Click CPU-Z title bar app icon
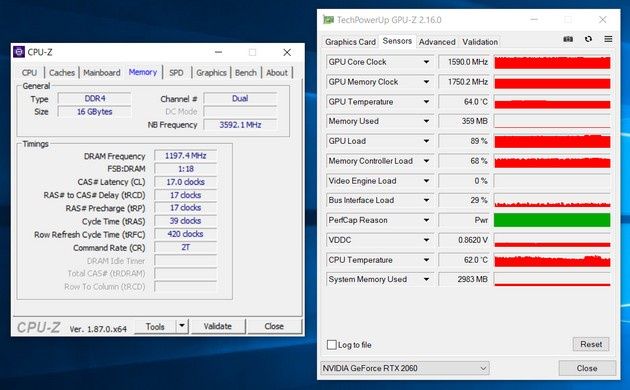The image size is (630, 390). coord(19,52)
